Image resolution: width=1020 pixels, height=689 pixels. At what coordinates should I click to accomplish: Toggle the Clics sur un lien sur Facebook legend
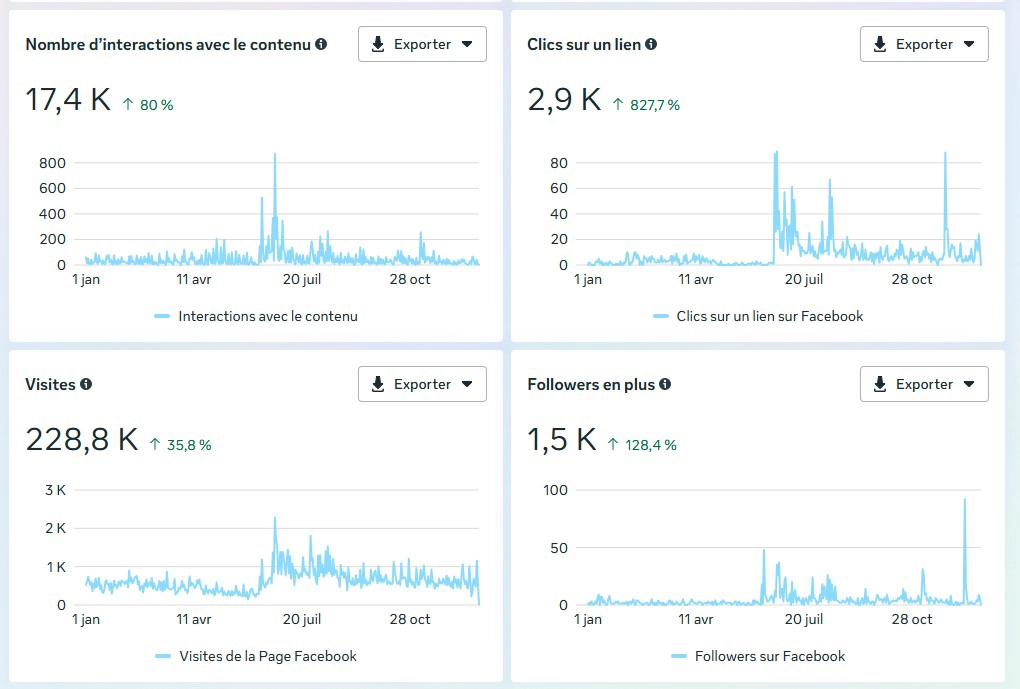[x=769, y=316]
